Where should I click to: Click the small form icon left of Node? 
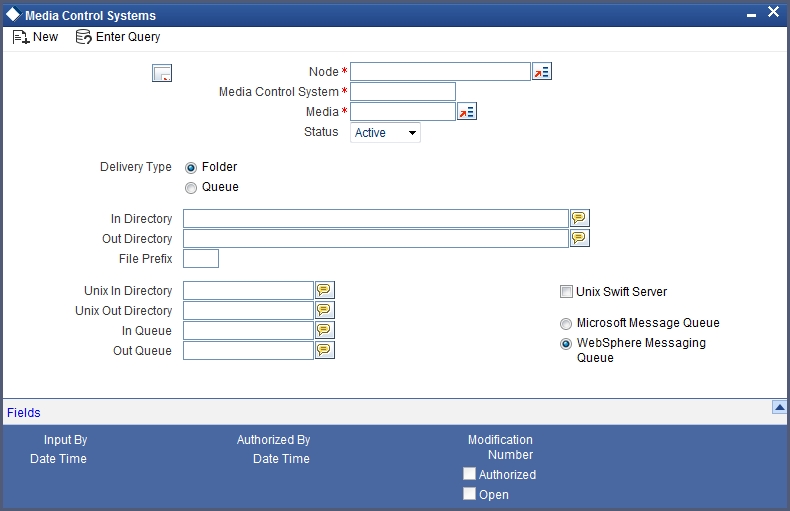point(162,73)
